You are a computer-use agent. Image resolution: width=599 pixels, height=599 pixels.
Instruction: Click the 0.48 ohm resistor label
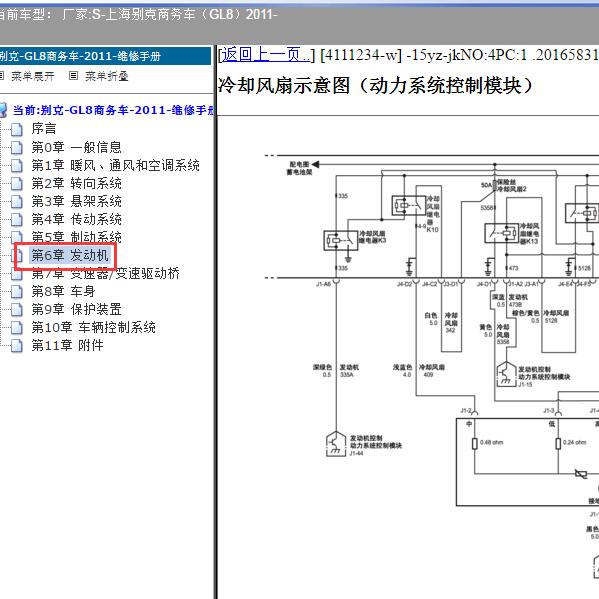[x=492, y=442]
